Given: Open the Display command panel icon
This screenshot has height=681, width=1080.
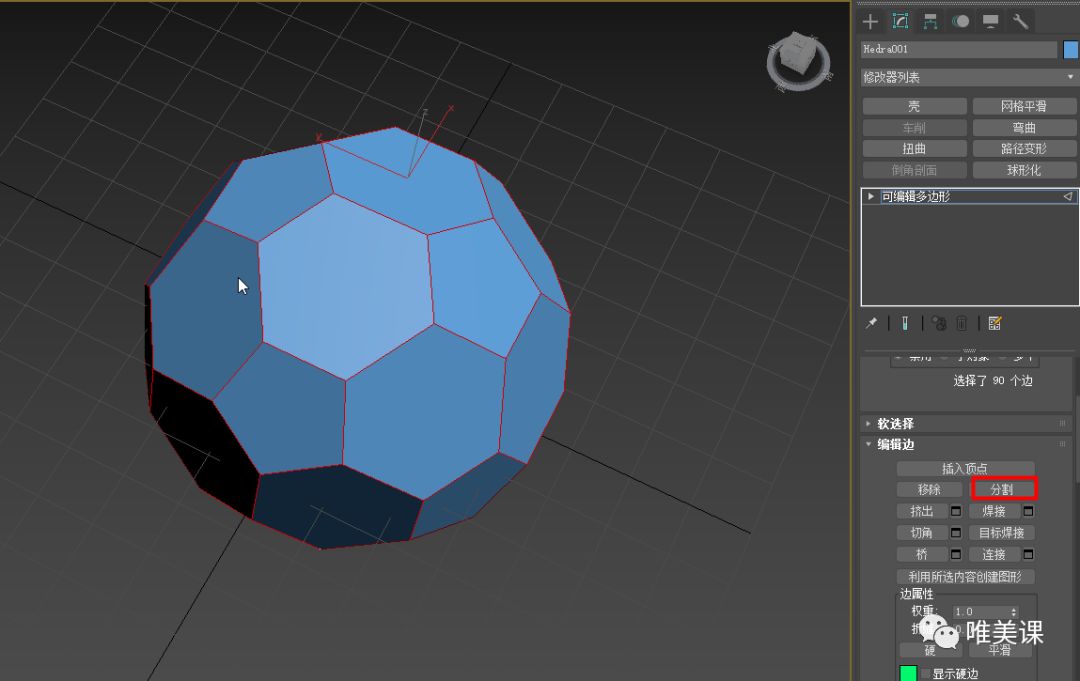Looking at the screenshot, I should click(x=990, y=21).
